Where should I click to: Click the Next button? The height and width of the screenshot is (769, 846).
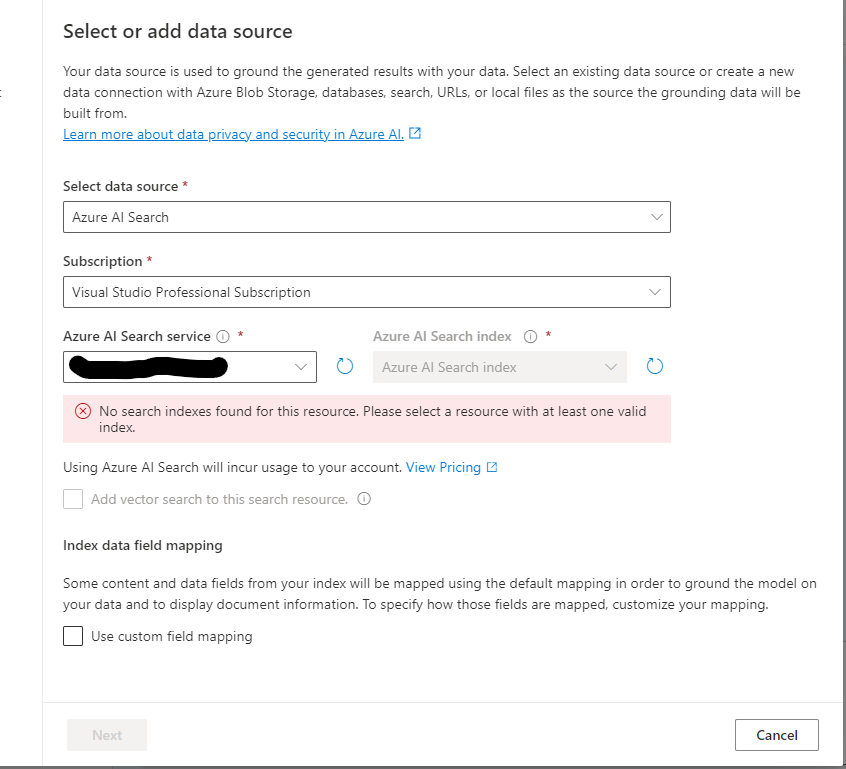[x=107, y=735]
